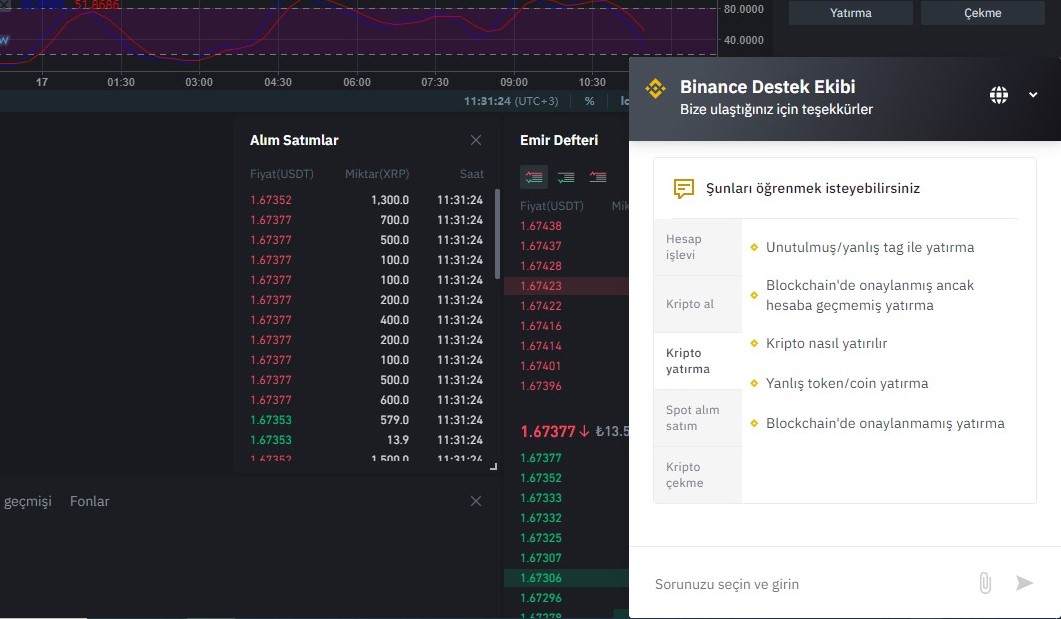This screenshot has width=1061, height=619.
Task: Click the trade row with amount 1,300.0
Action: point(366,200)
